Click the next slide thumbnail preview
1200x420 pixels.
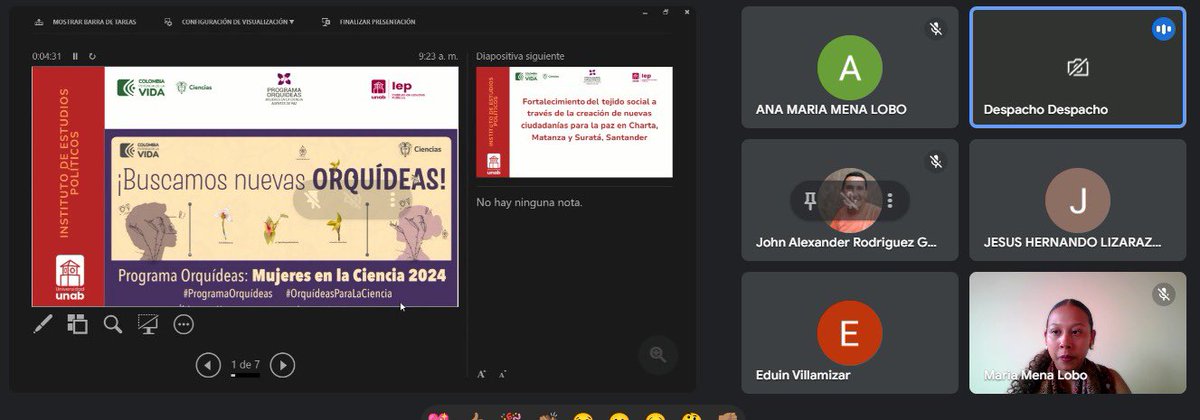pyautogui.click(x=574, y=122)
